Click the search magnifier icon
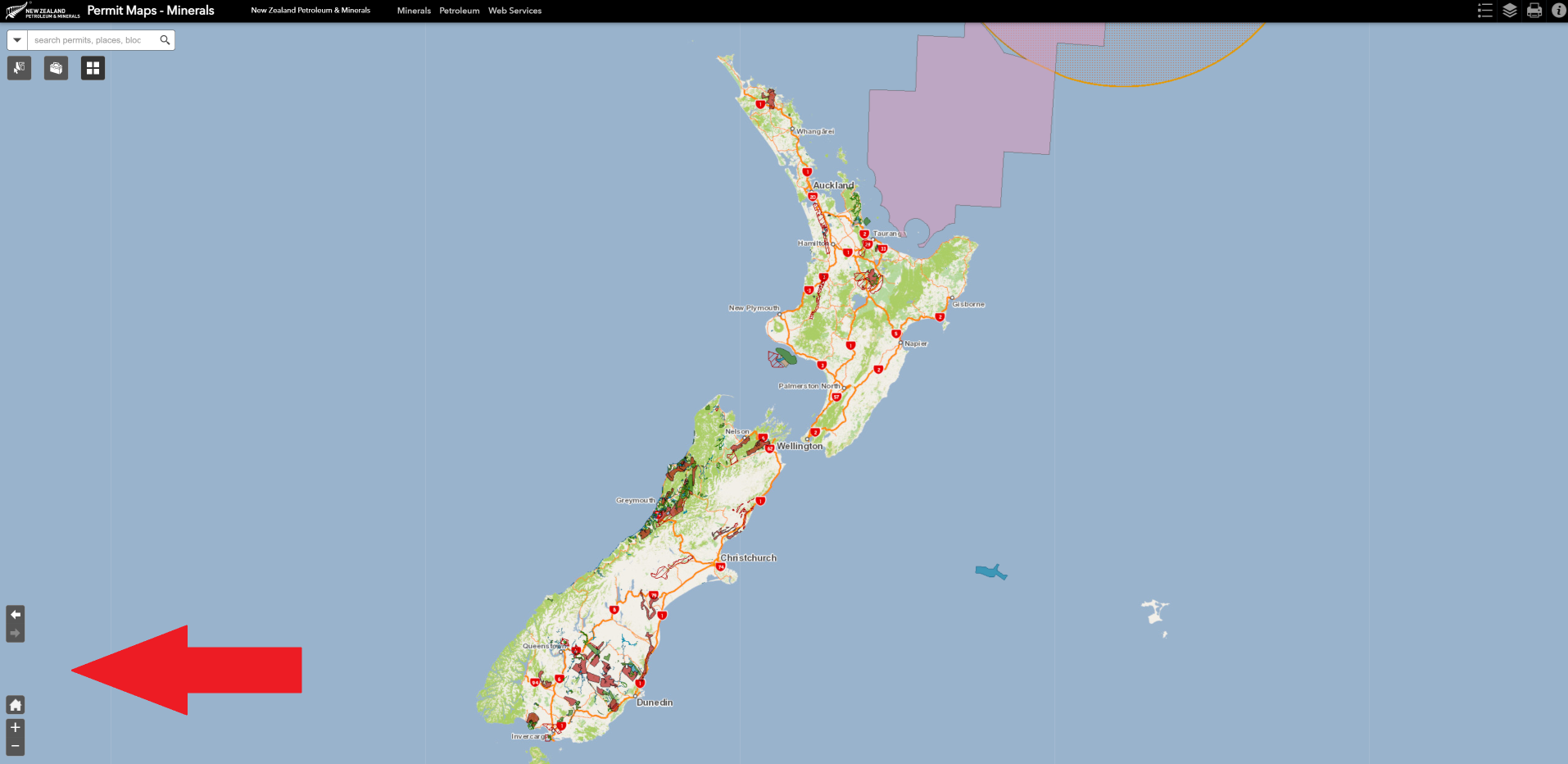The height and width of the screenshot is (764, 1568). pyautogui.click(x=164, y=39)
